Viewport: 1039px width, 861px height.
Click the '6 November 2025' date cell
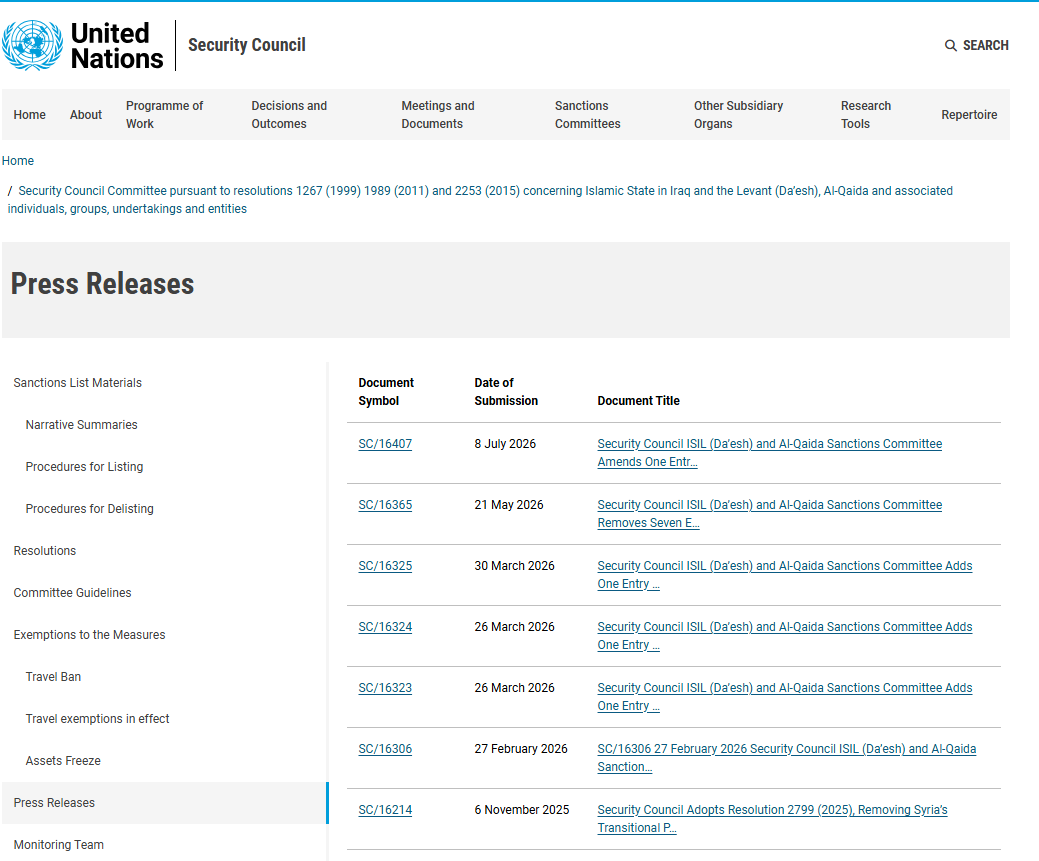pyautogui.click(x=521, y=810)
